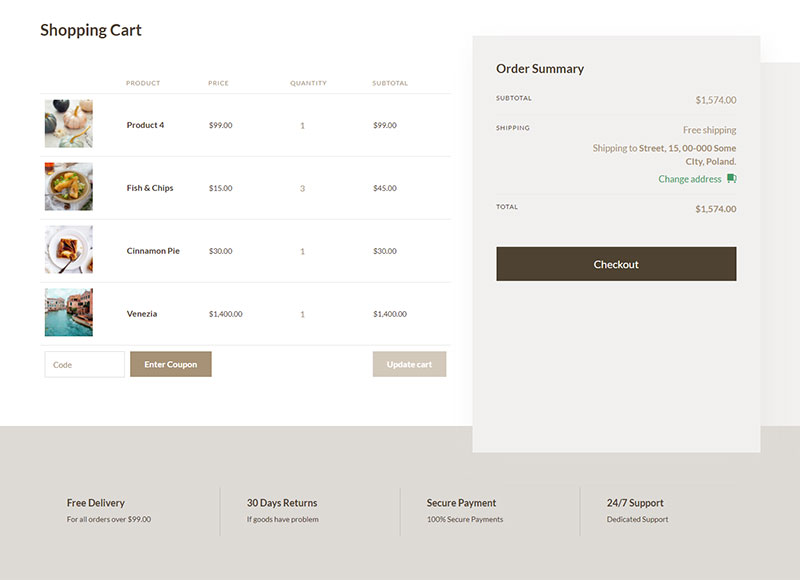Click the PRODUCT column header
This screenshot has height=580, width=800.
point(143,83)
